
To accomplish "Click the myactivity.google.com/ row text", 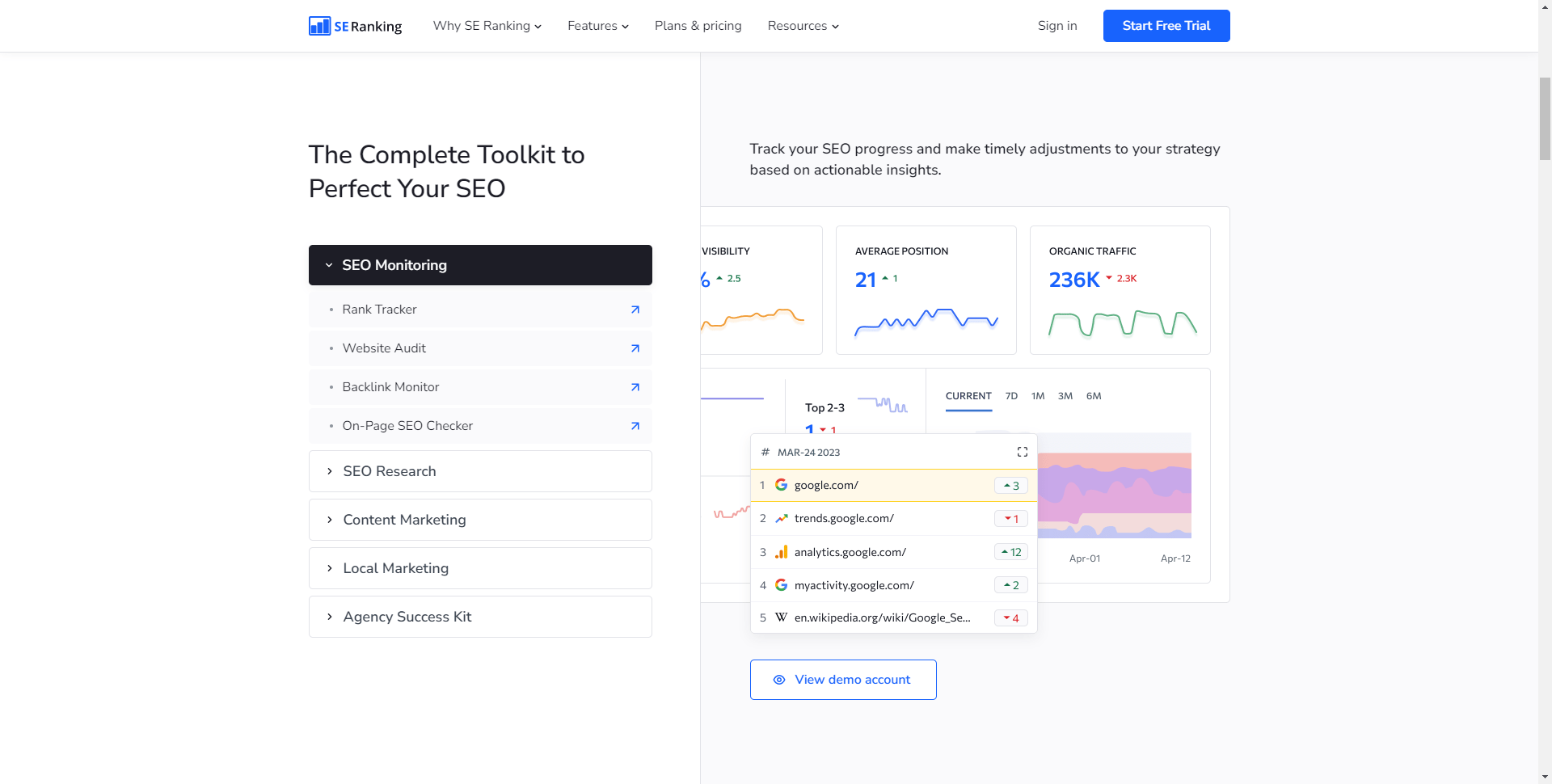I will [854, 585].
